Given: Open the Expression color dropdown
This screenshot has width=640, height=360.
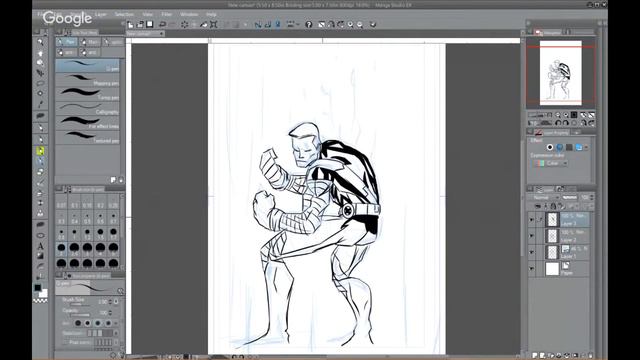Looking at the screenshot, I should pyautogui.click(x=550, y=163).
